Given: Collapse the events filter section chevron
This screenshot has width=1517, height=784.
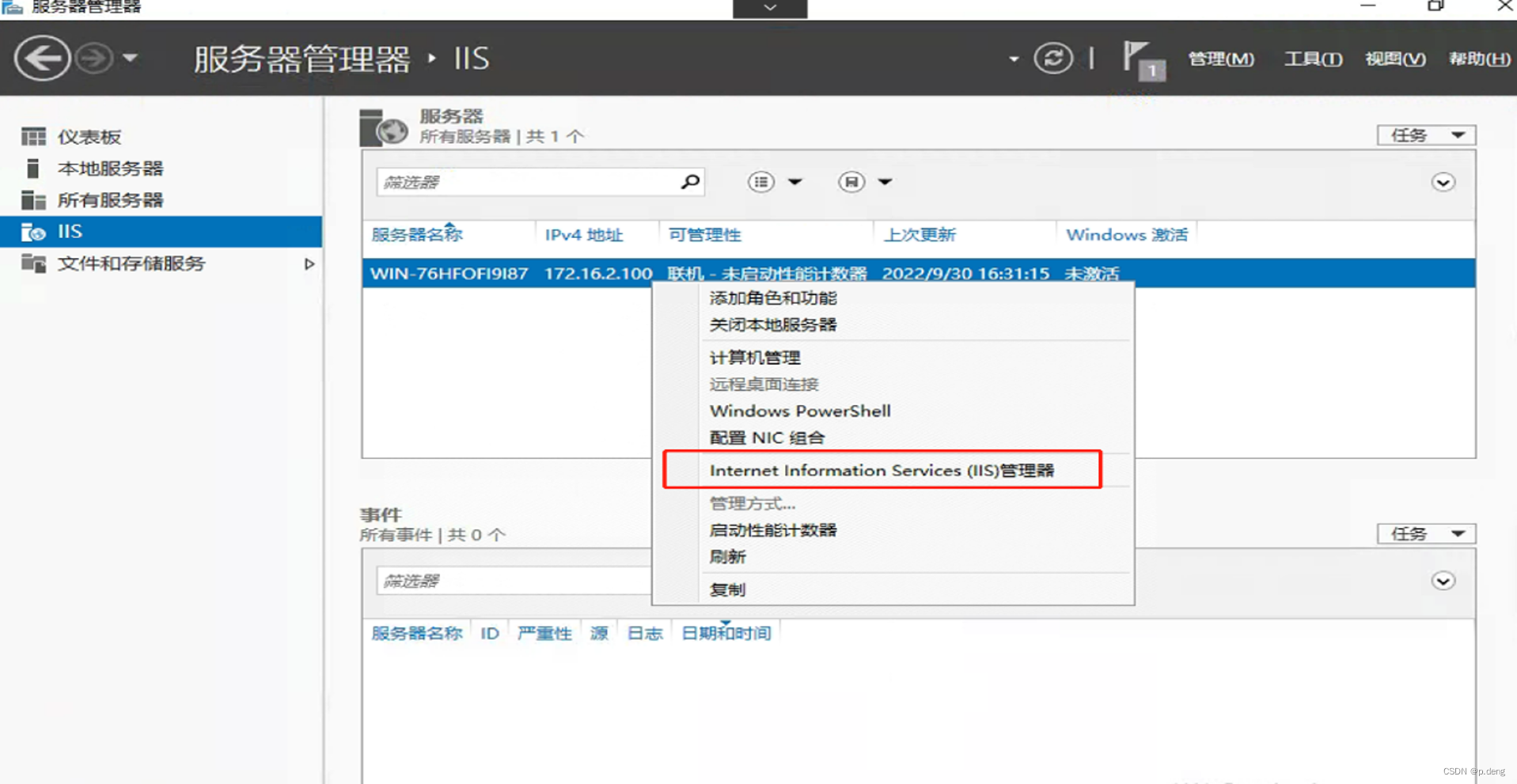Looking at the screenshot, I should click(1443, 581).
